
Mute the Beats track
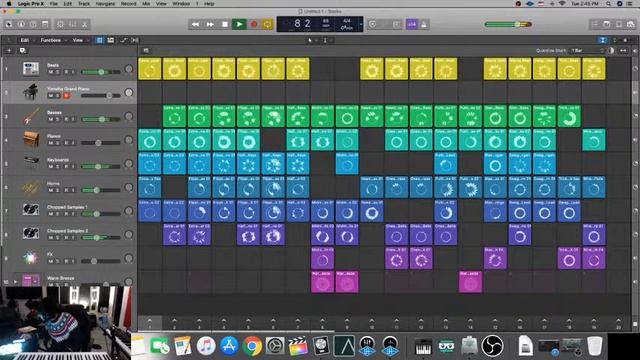[51, 72]
